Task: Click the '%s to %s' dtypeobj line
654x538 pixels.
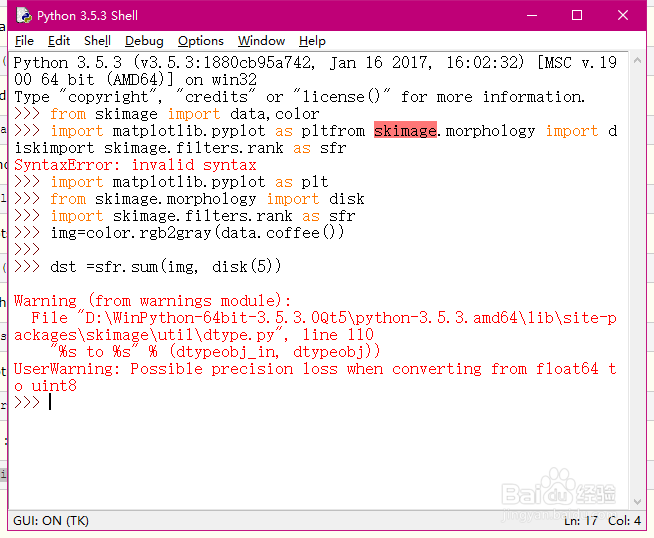Action: click(216, 352)
